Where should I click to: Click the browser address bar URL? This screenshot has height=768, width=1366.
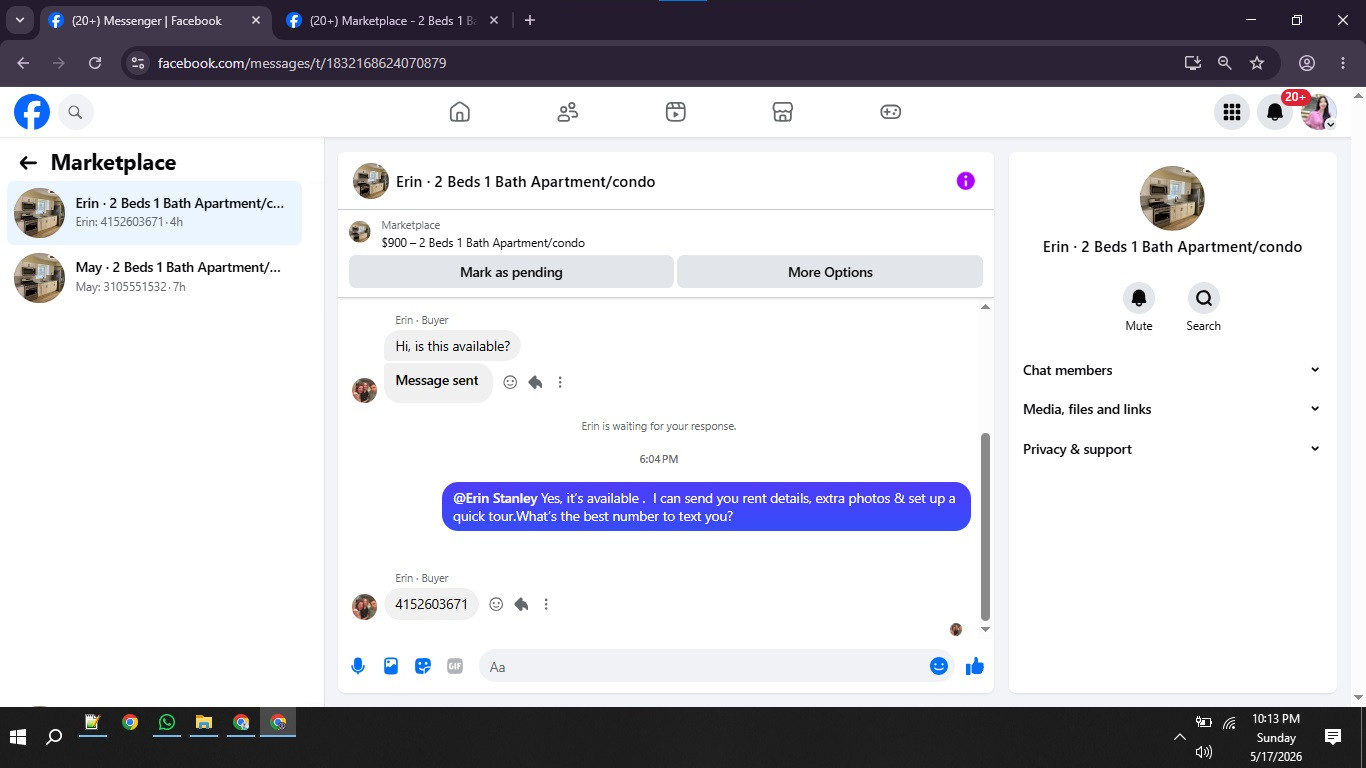click(302, 63)
